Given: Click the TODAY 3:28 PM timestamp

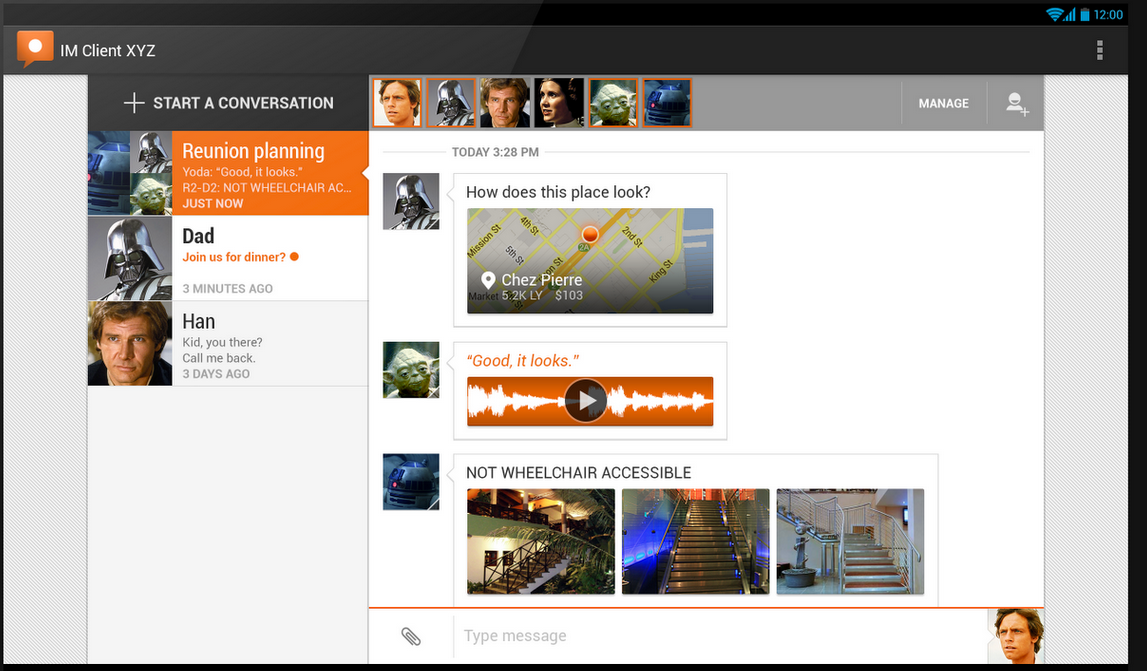Looking at the screenshot, I should click(495, 152).
